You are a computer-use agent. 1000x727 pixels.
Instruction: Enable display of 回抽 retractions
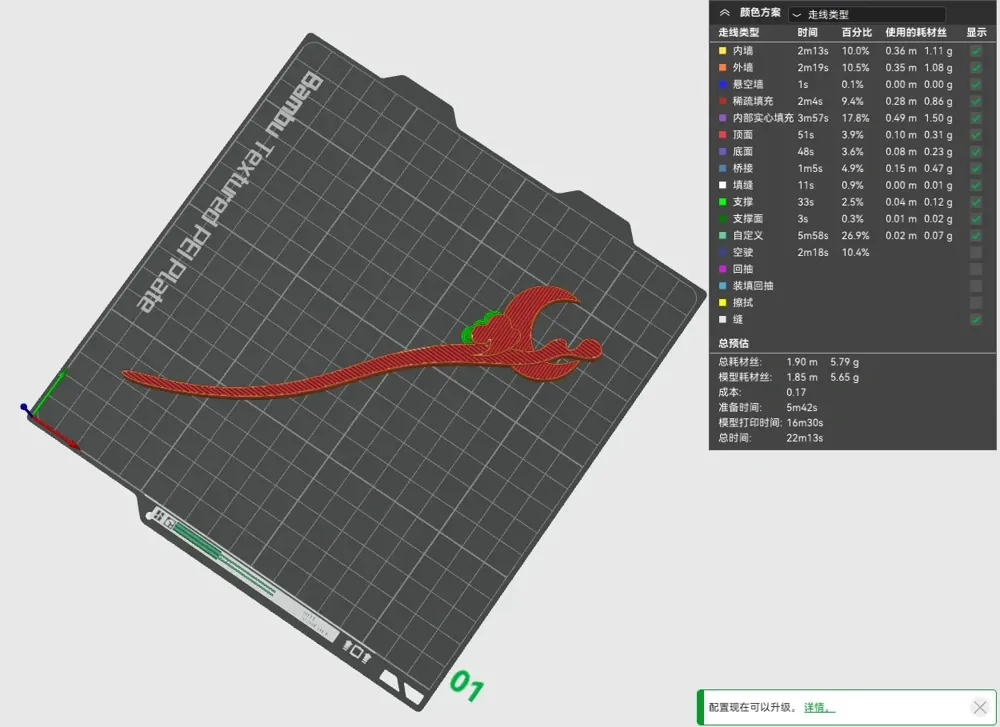tap(976, 269)
